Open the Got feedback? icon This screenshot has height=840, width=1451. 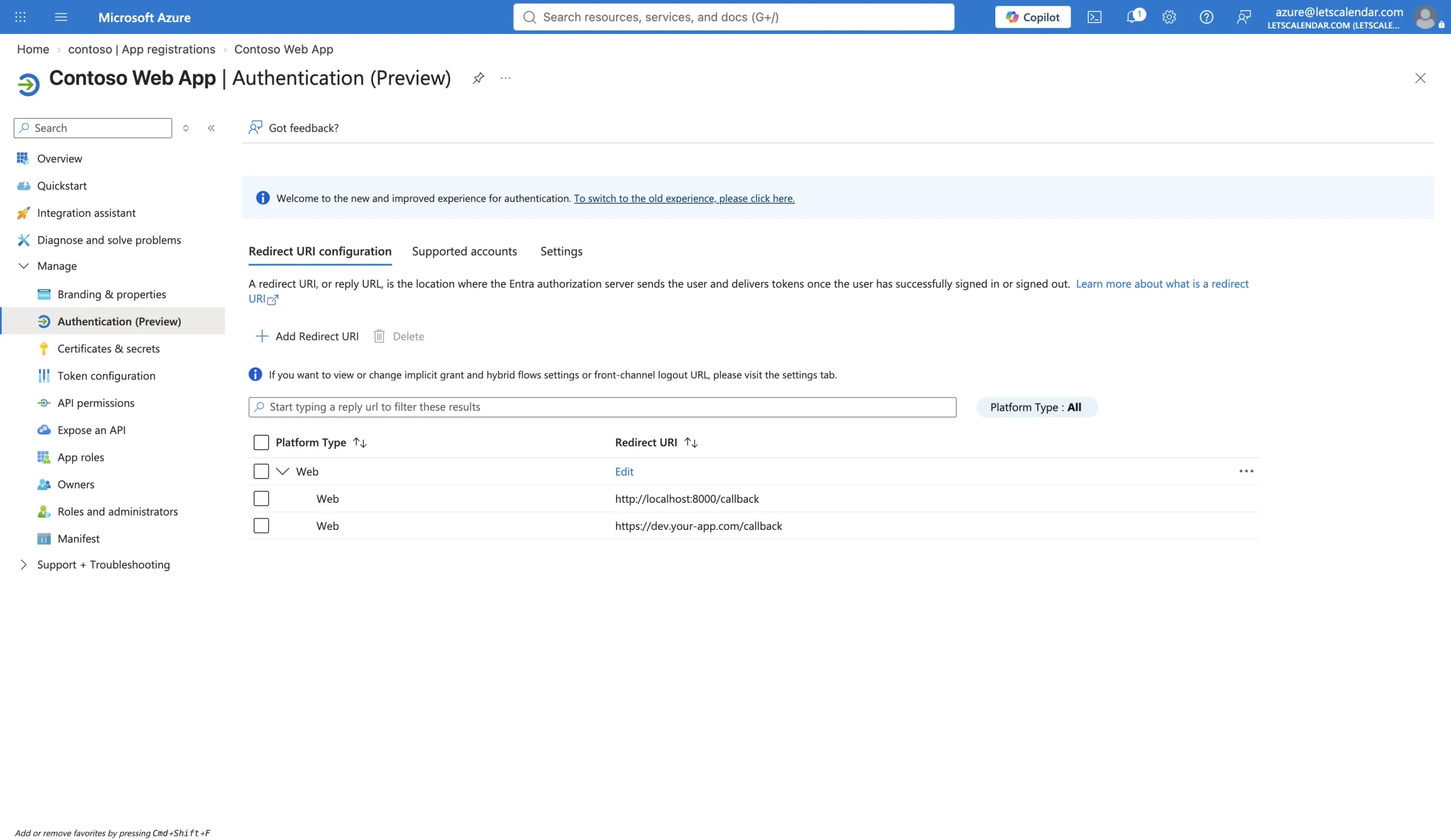255,127
